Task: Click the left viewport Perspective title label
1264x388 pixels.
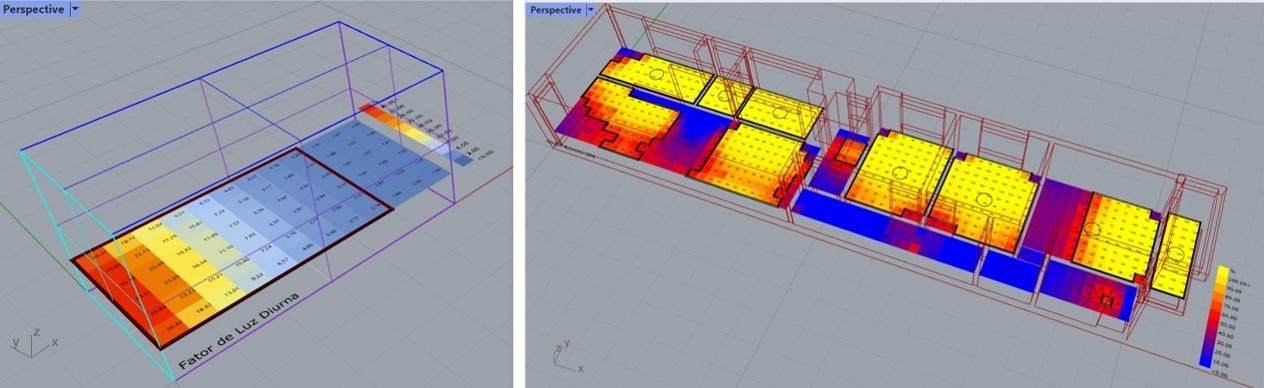Action: 35,9
